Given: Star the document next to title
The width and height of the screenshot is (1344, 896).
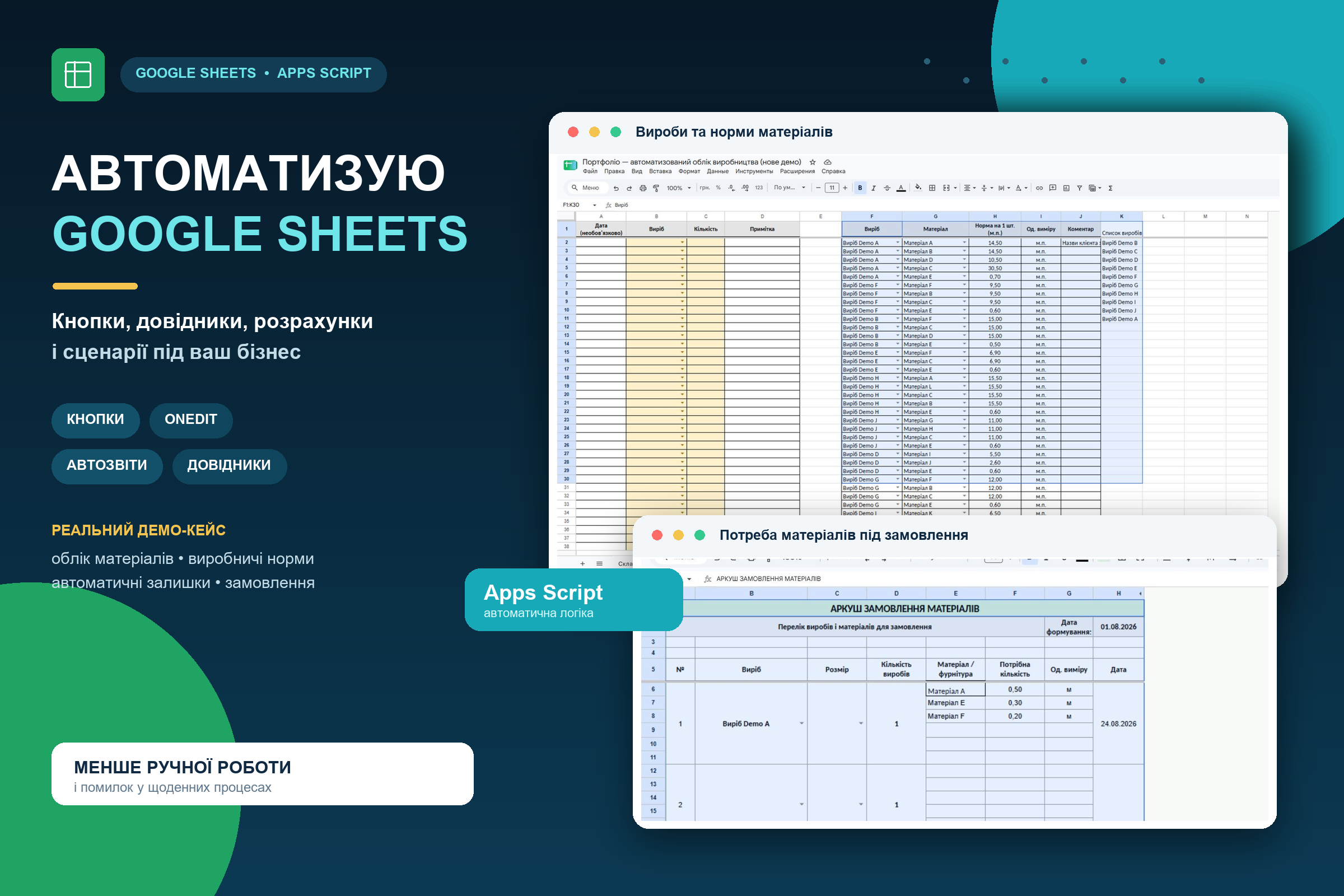Looking at the screenshot, I should tap(813, 162).
